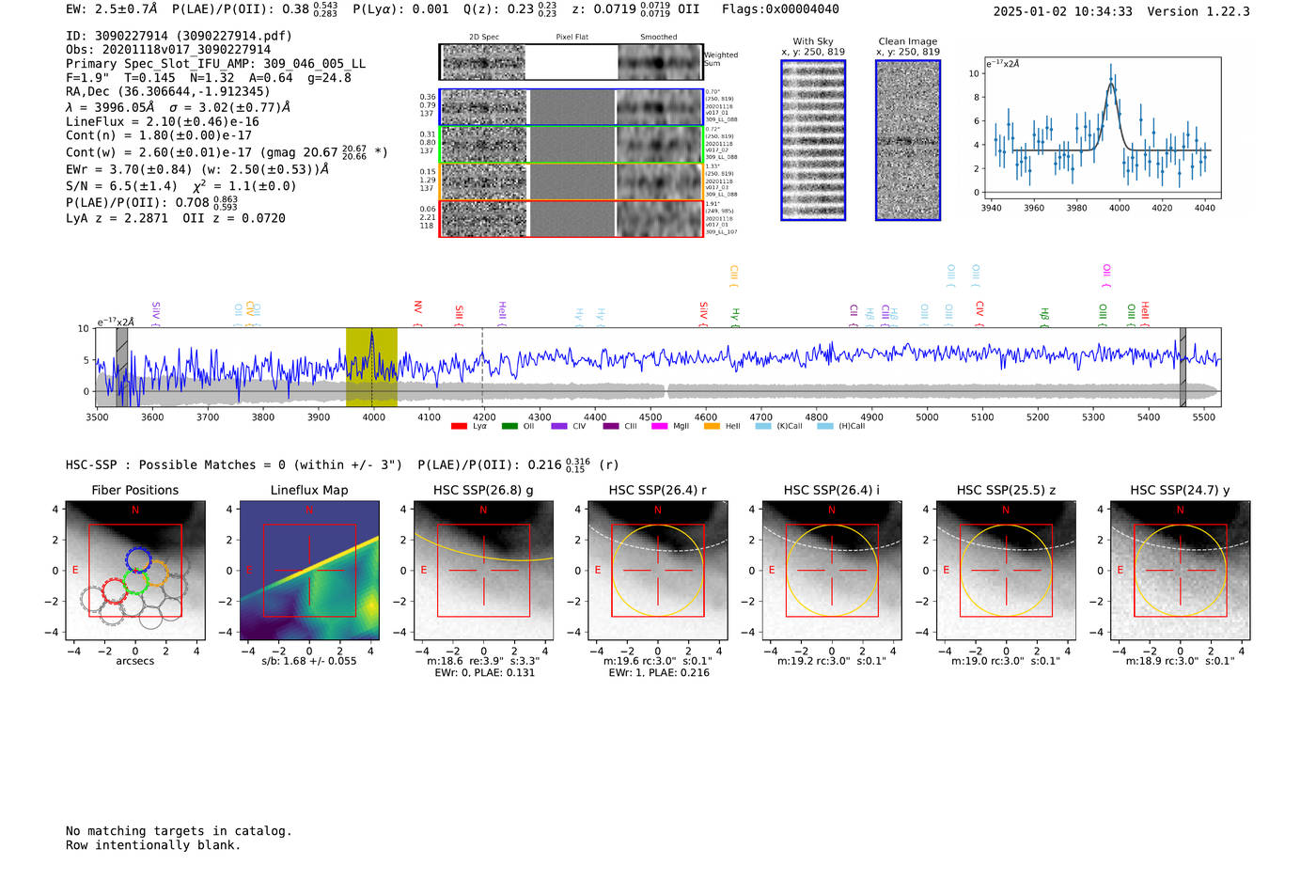
Task: Click the (K)CaII legend swatch
Action: (x=763, y=427)
